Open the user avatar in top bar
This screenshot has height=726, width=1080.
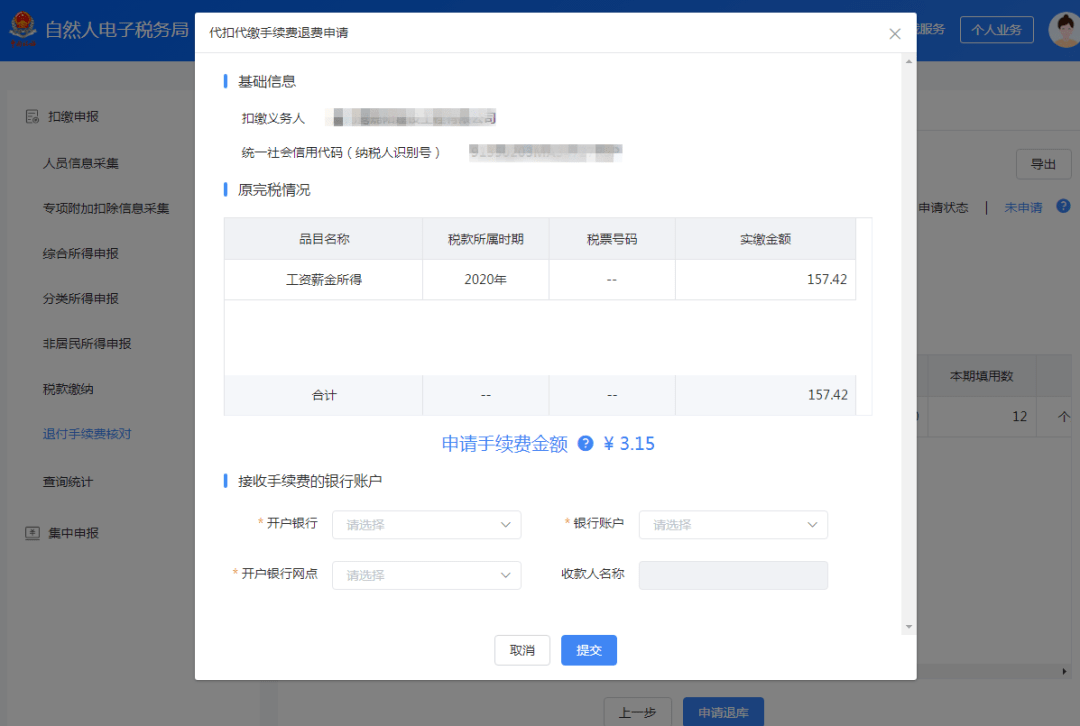pyautogui.click(x=1062, y=29)
